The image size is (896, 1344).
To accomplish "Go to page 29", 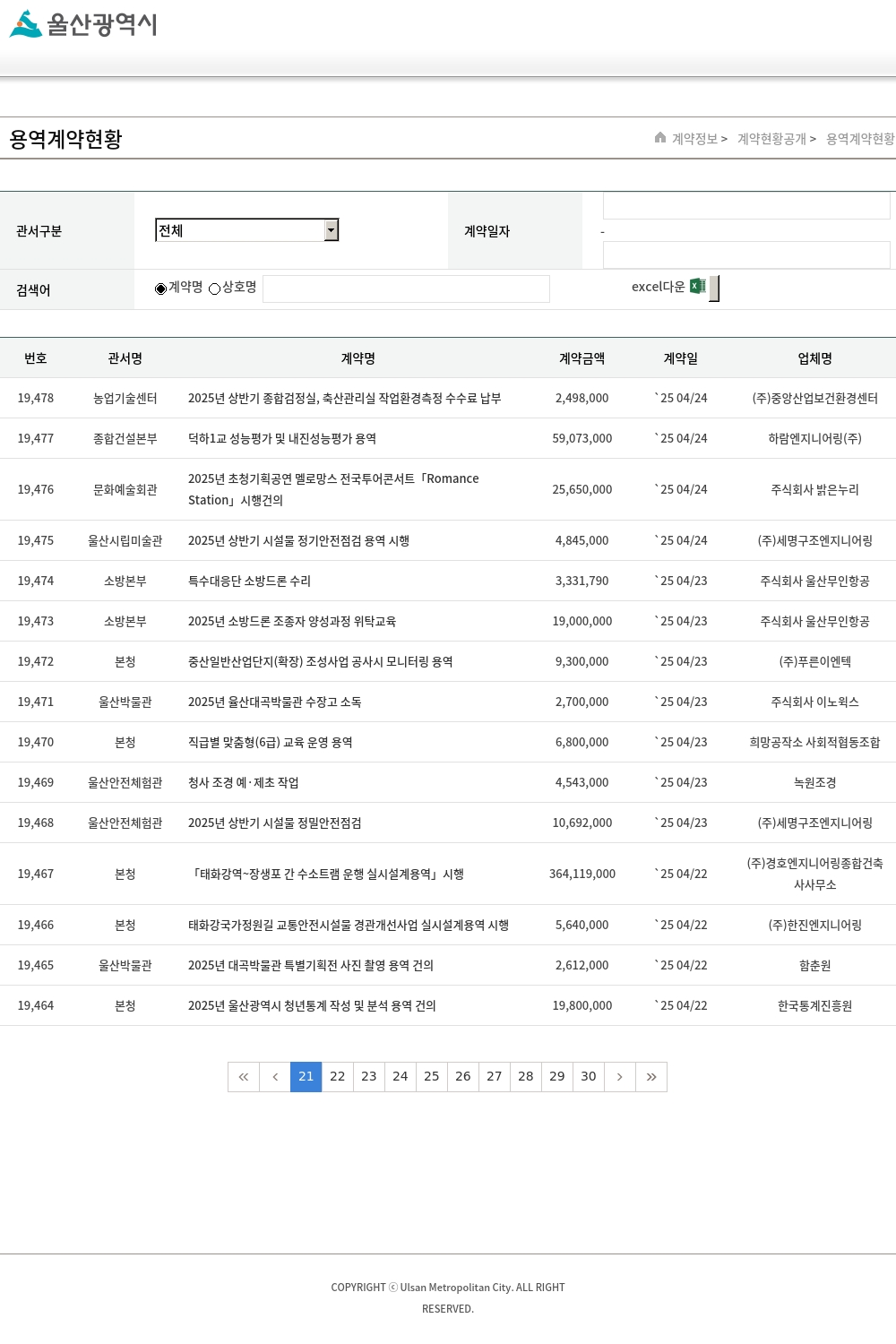I will pyautogui.click(x=557, y=1077).
